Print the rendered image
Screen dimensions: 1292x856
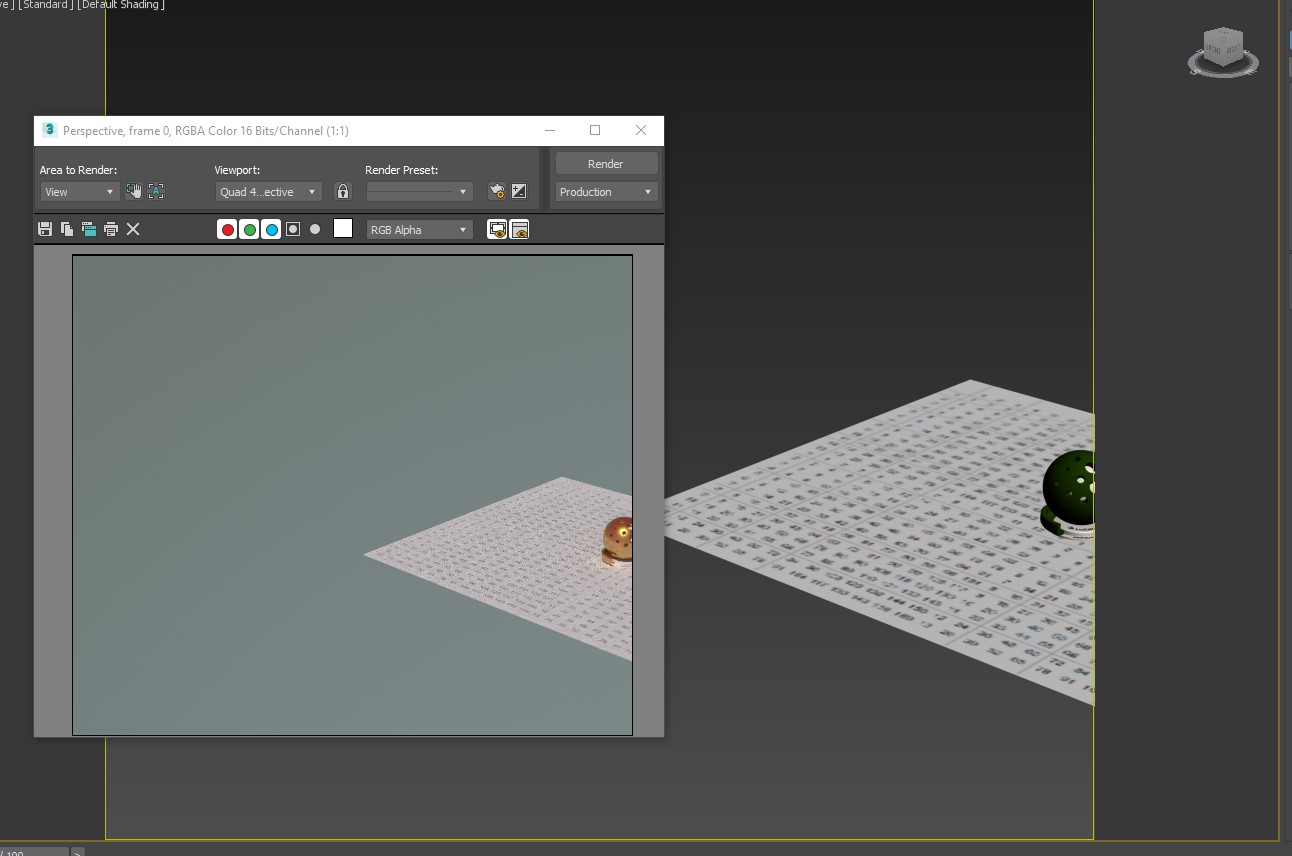pos(111,229)
